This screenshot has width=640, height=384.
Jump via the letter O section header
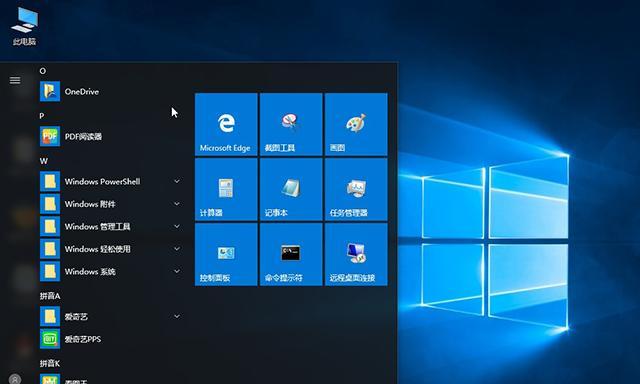click(x=43, y=71)
